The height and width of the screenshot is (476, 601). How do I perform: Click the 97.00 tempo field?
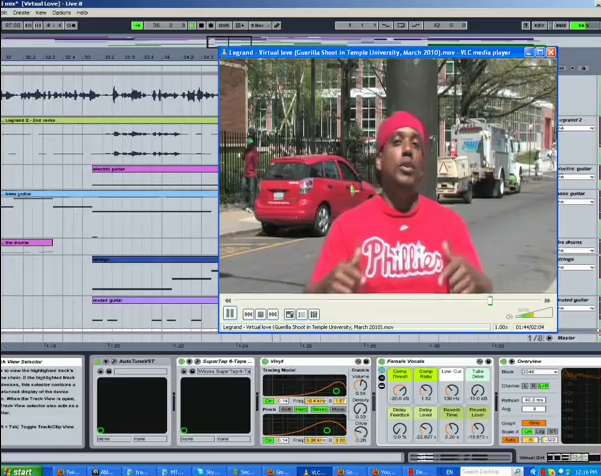tap(12, 25)
